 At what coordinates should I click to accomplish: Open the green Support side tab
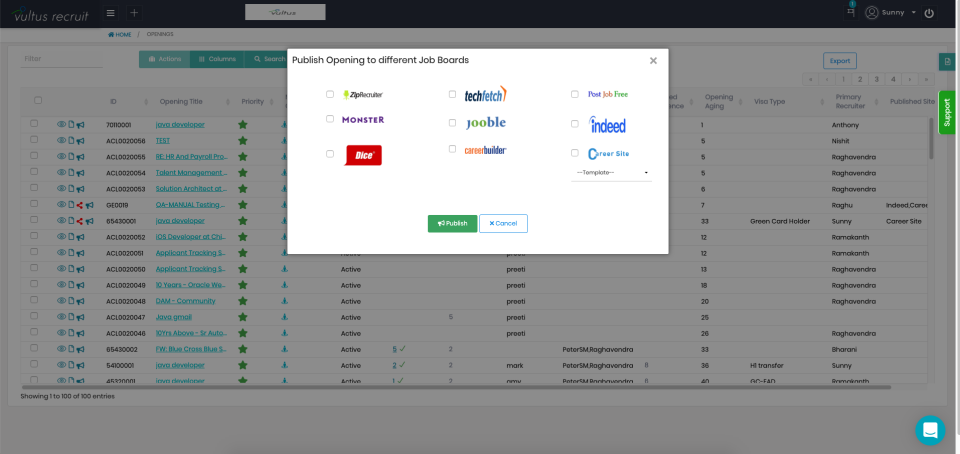coord(947,113)
